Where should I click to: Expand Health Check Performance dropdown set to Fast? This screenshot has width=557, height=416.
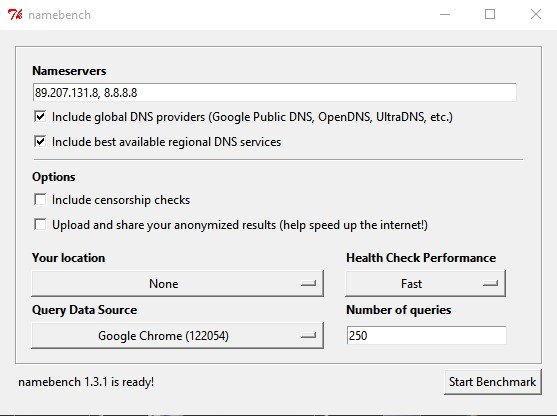[425, 283]
